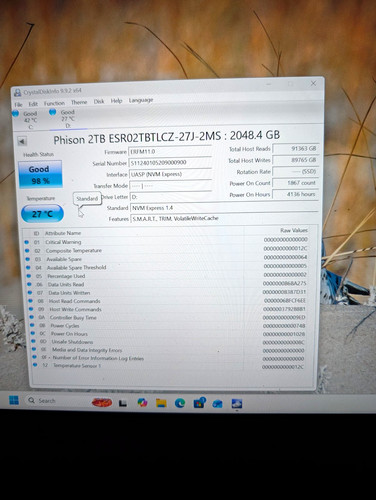Viewport: 376px width, 500px height.
Task: Click the ID column header
Action: click(x=36, y=233)
